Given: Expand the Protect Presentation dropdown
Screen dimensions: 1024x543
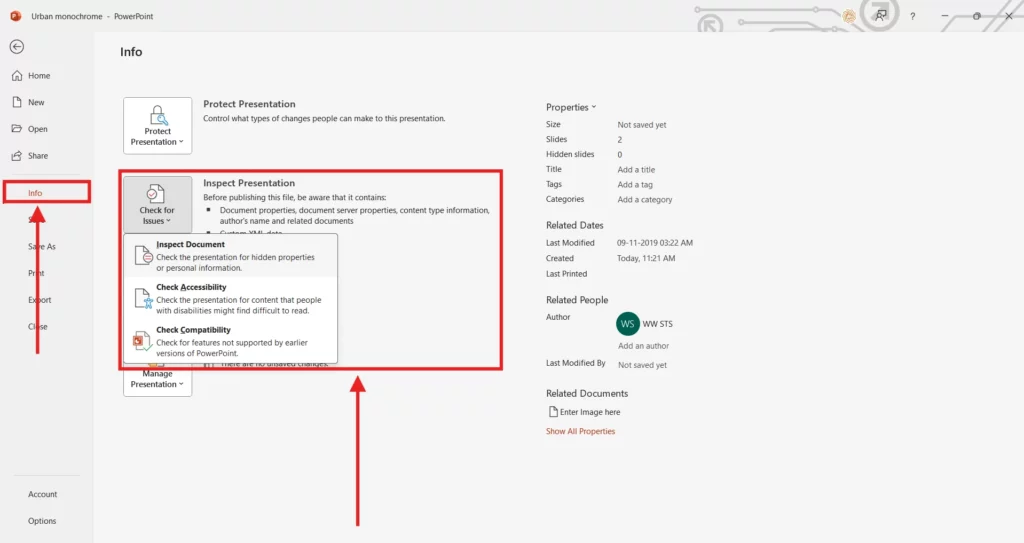Looking at the screenshot, I should 158,125.
